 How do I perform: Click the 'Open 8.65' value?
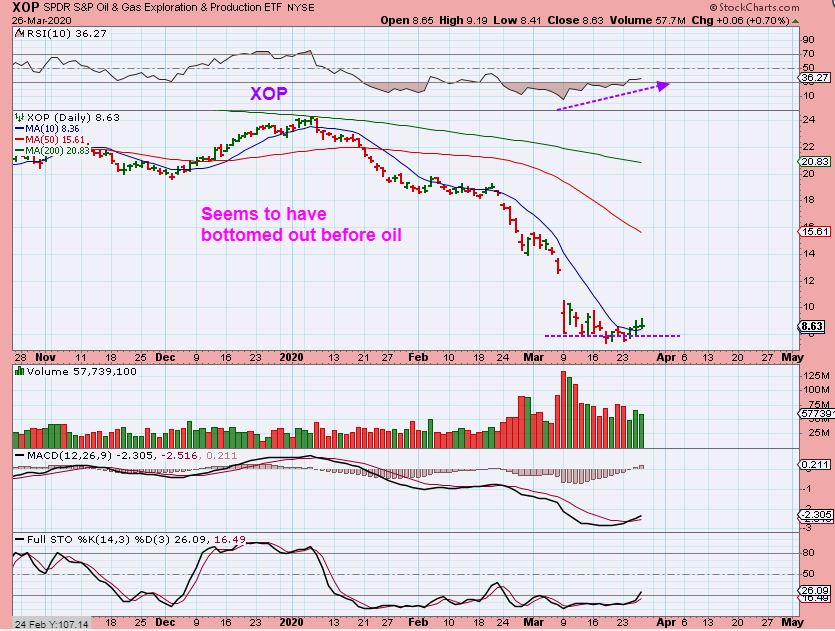tap(407, 20)
